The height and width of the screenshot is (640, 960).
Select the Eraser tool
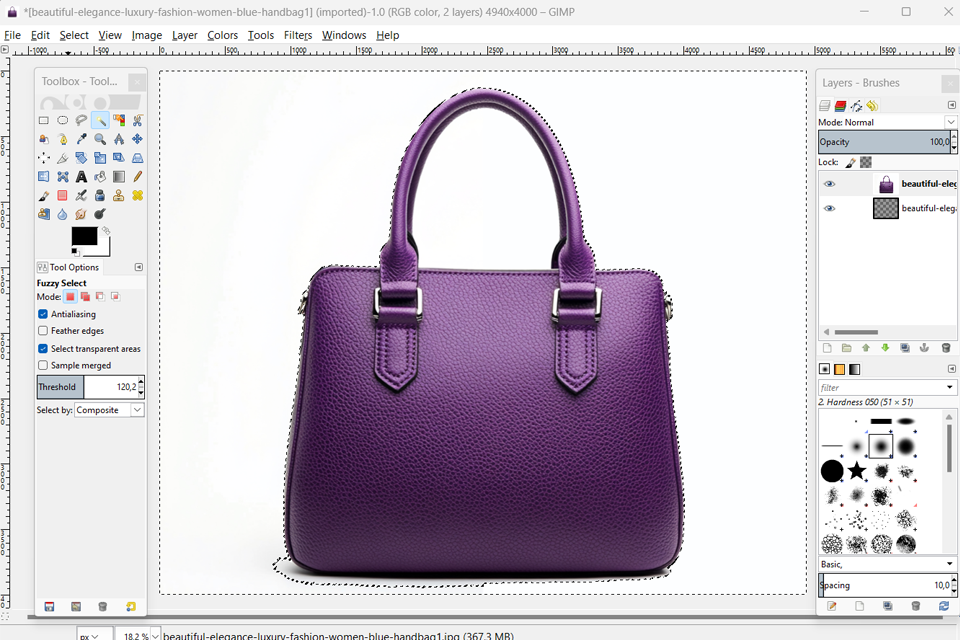coord(62,196)
